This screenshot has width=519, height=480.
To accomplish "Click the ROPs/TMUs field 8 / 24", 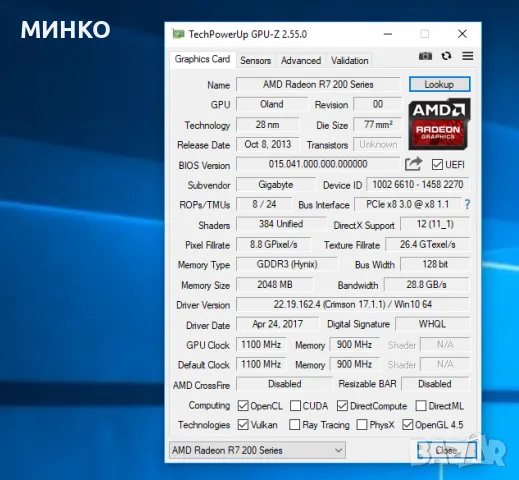I will click(x=264, y=204).
